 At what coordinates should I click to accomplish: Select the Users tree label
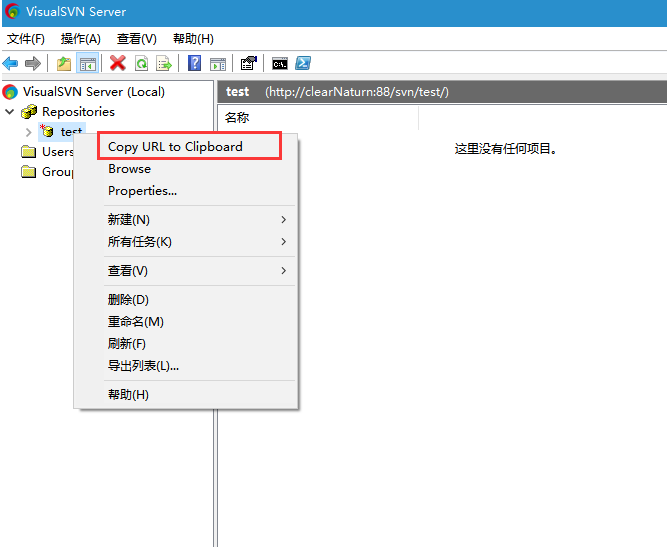tap(58, 152)
